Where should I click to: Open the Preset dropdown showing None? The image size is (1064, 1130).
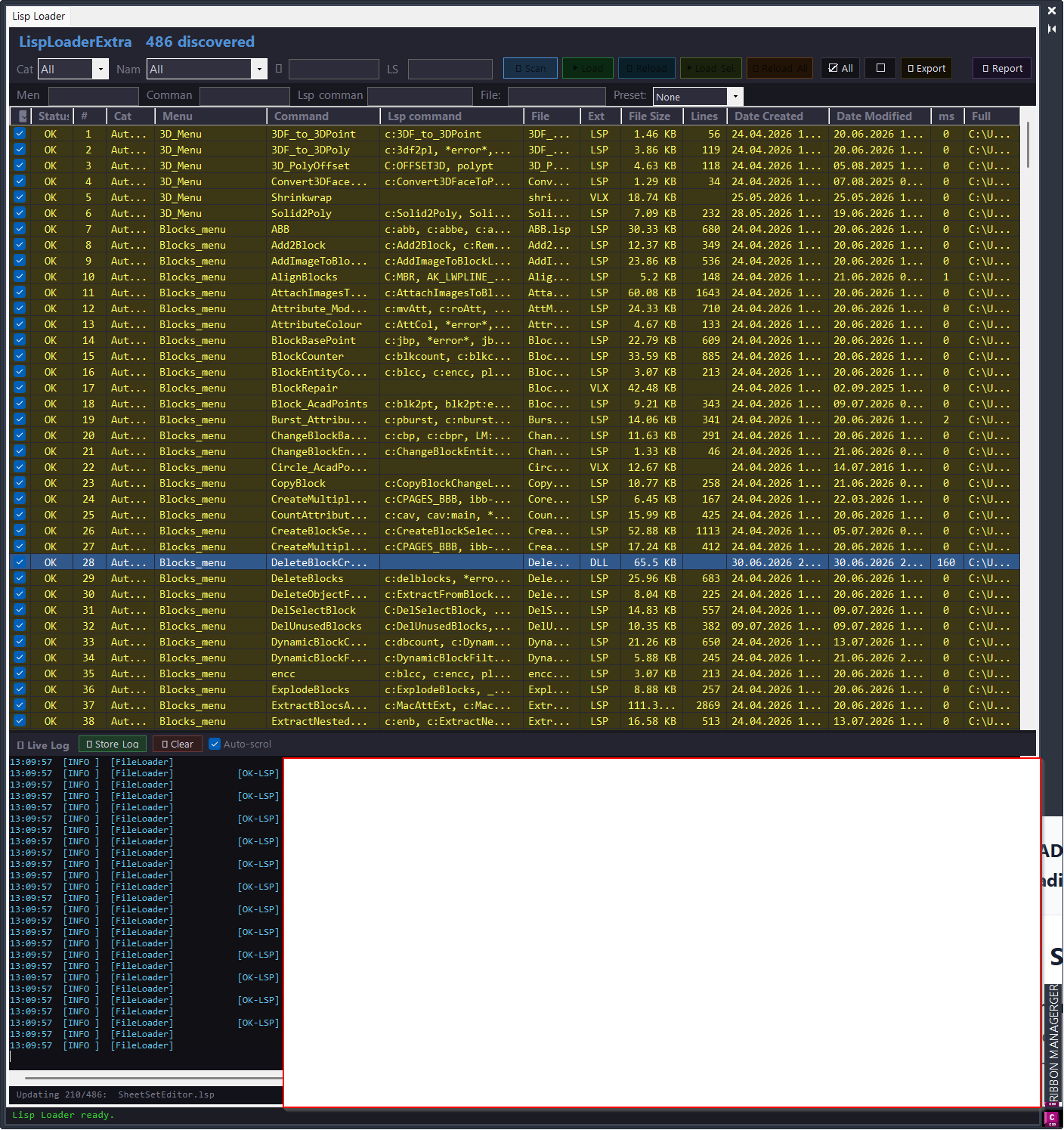735,96
